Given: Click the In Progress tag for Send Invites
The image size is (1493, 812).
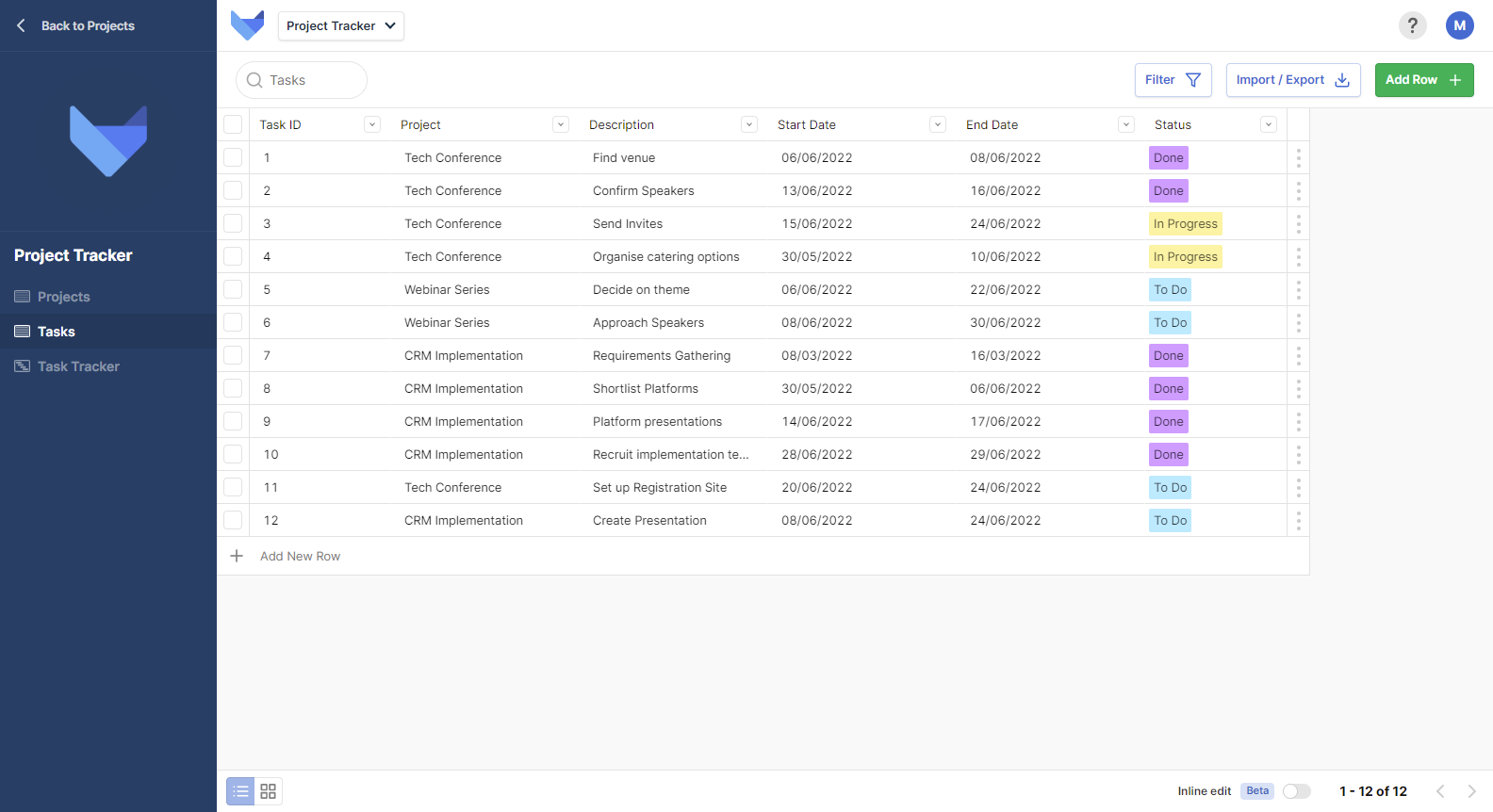Looking at the screenshot, I should [1186, 223].
